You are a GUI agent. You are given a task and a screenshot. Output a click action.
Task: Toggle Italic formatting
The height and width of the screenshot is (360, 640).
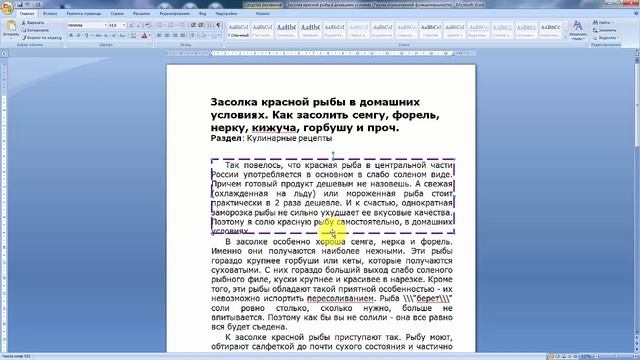tap(78, 36)
